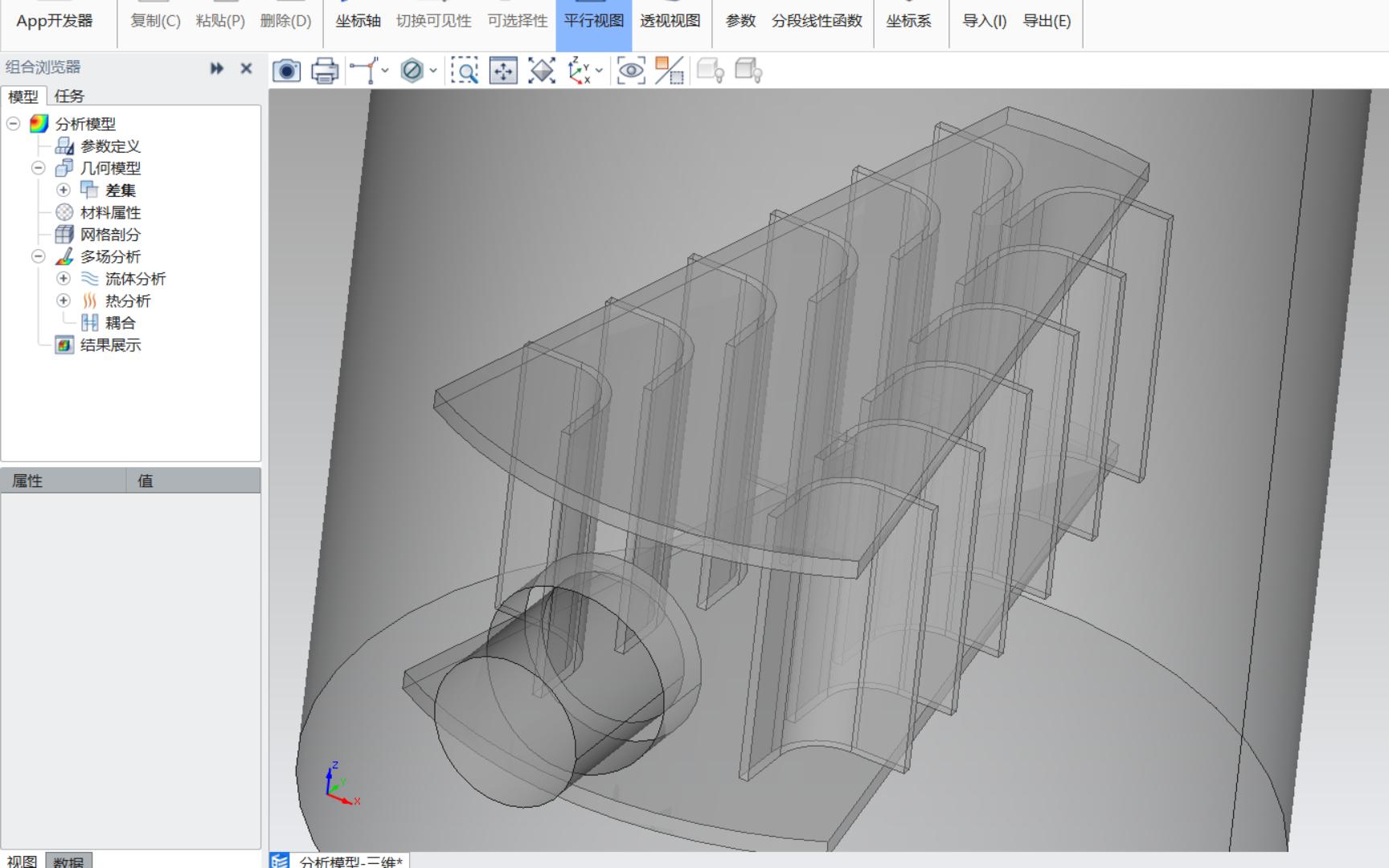
Task: Click the print icon above the 3D view
Action: pos(323,71)
